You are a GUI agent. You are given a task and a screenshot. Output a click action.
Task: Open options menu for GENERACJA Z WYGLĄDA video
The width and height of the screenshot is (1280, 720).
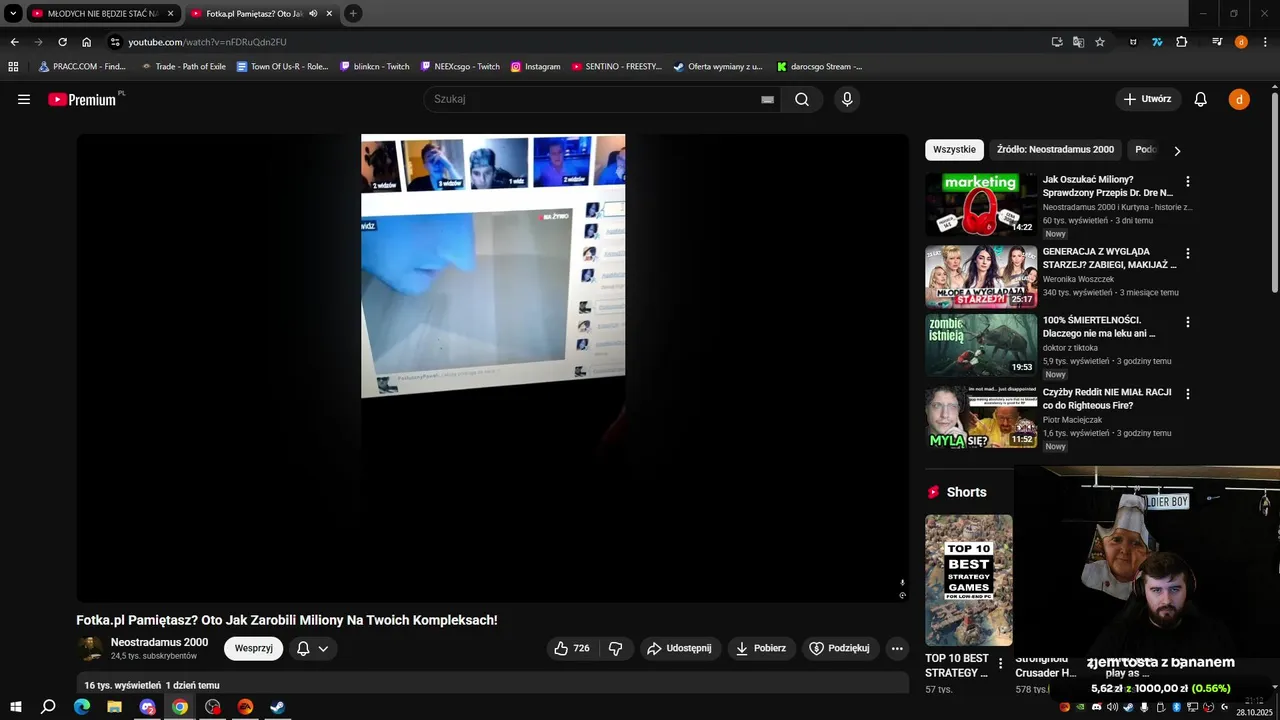[x=1188, y=254]
